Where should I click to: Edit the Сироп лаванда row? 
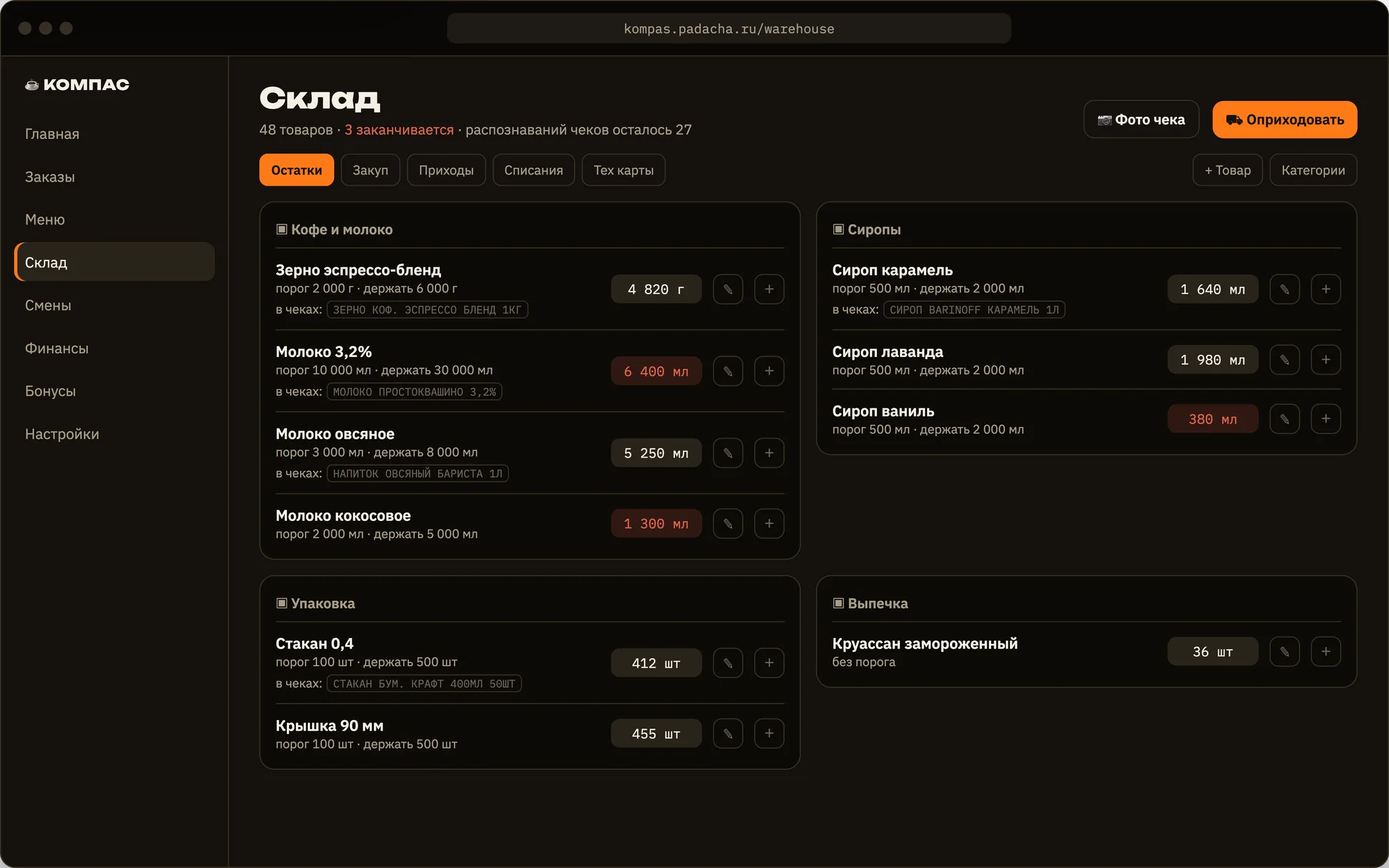tap(1285, 360)
